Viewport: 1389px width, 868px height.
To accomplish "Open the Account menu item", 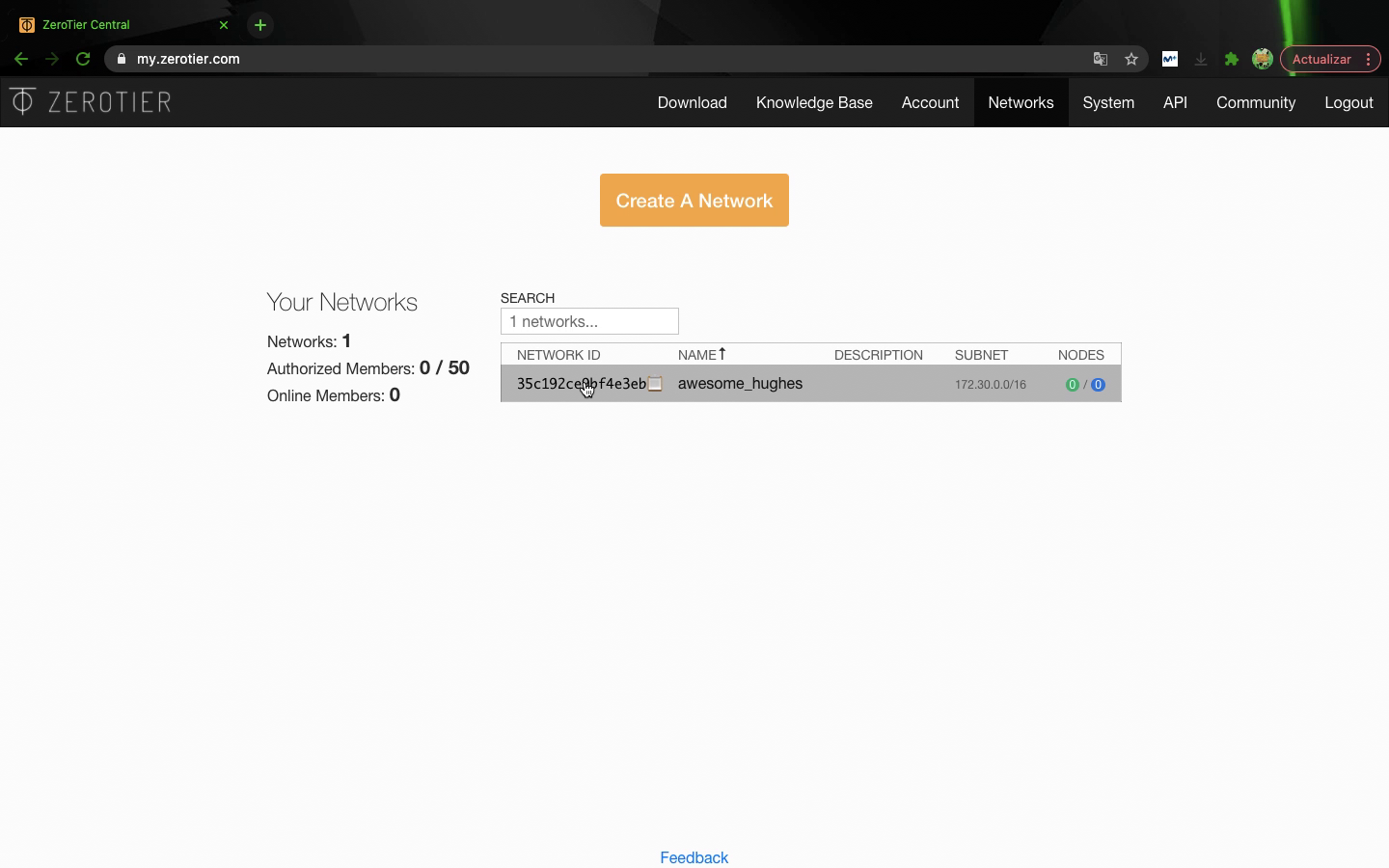I will [x=930, y=102].
